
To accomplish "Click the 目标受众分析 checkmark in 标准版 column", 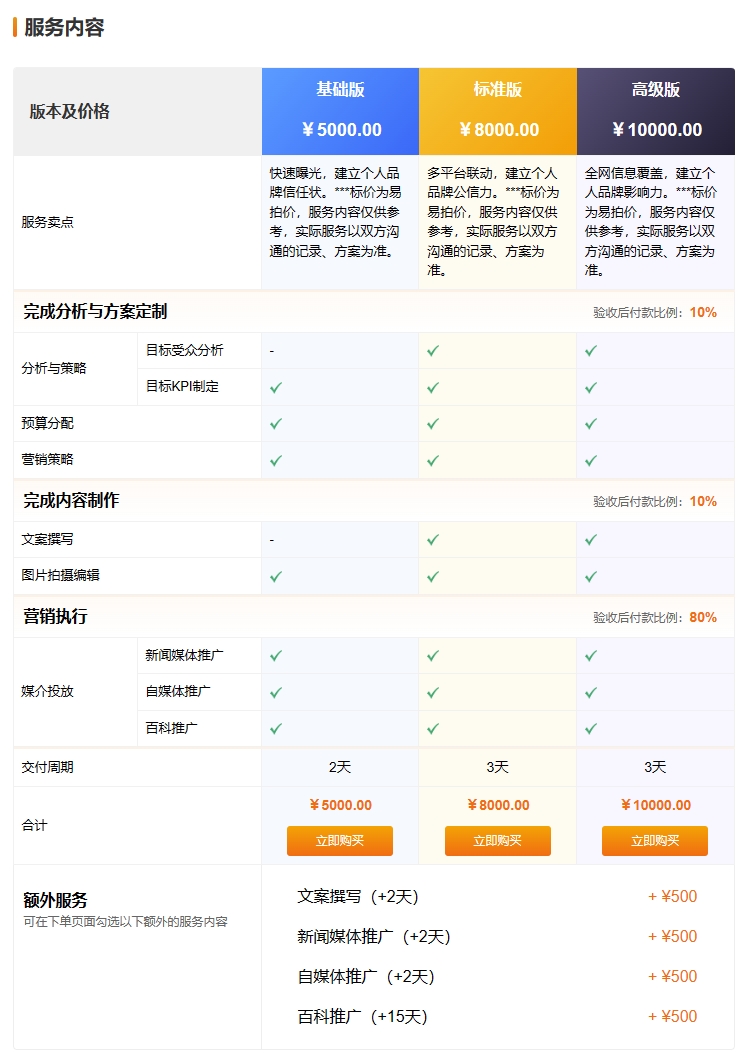I will [431, 349].
